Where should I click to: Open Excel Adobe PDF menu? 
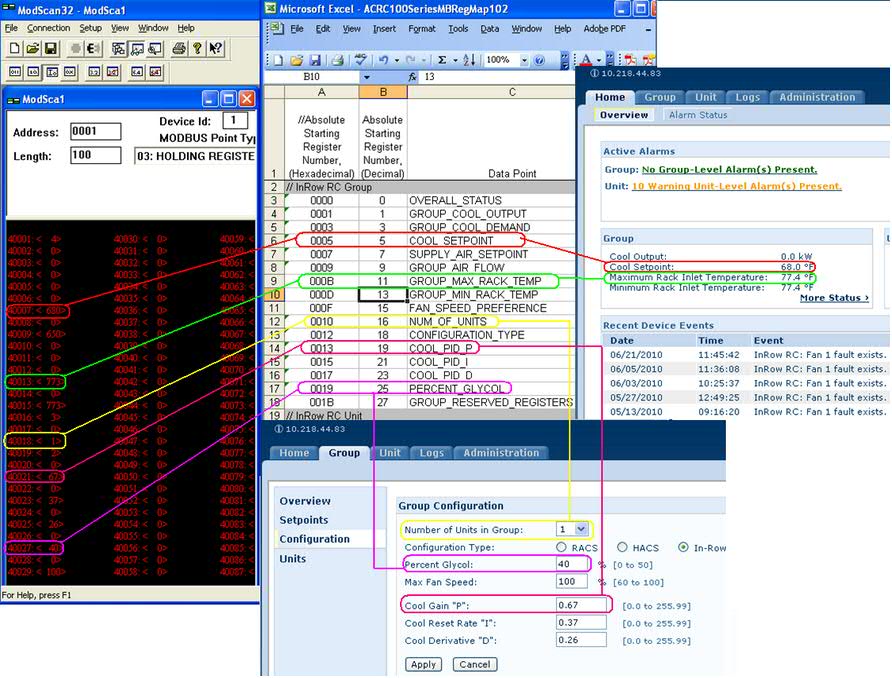604,28
